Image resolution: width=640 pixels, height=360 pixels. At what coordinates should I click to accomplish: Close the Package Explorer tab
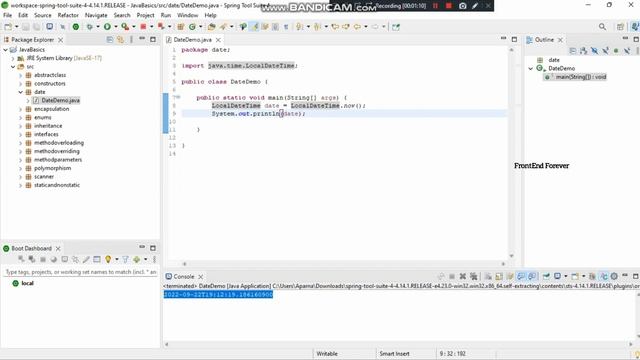pos(60,40)
